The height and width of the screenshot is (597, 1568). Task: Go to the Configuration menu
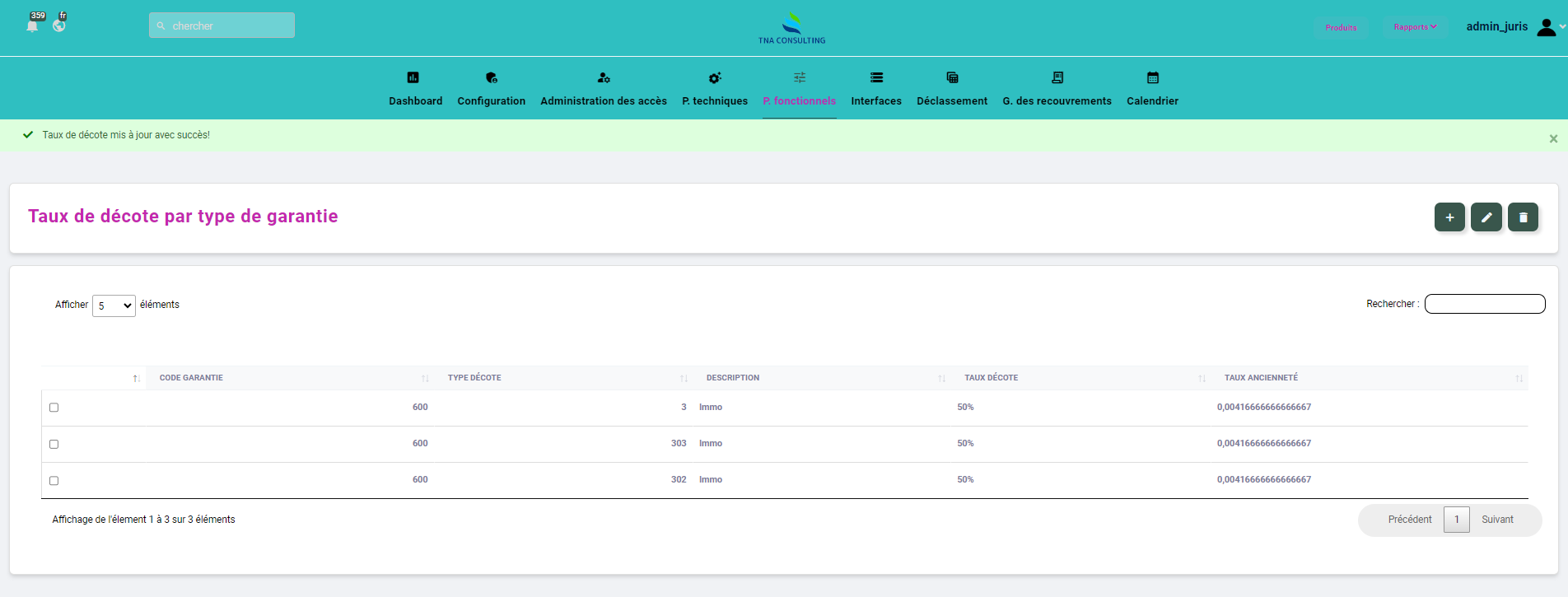pos(491,100)
